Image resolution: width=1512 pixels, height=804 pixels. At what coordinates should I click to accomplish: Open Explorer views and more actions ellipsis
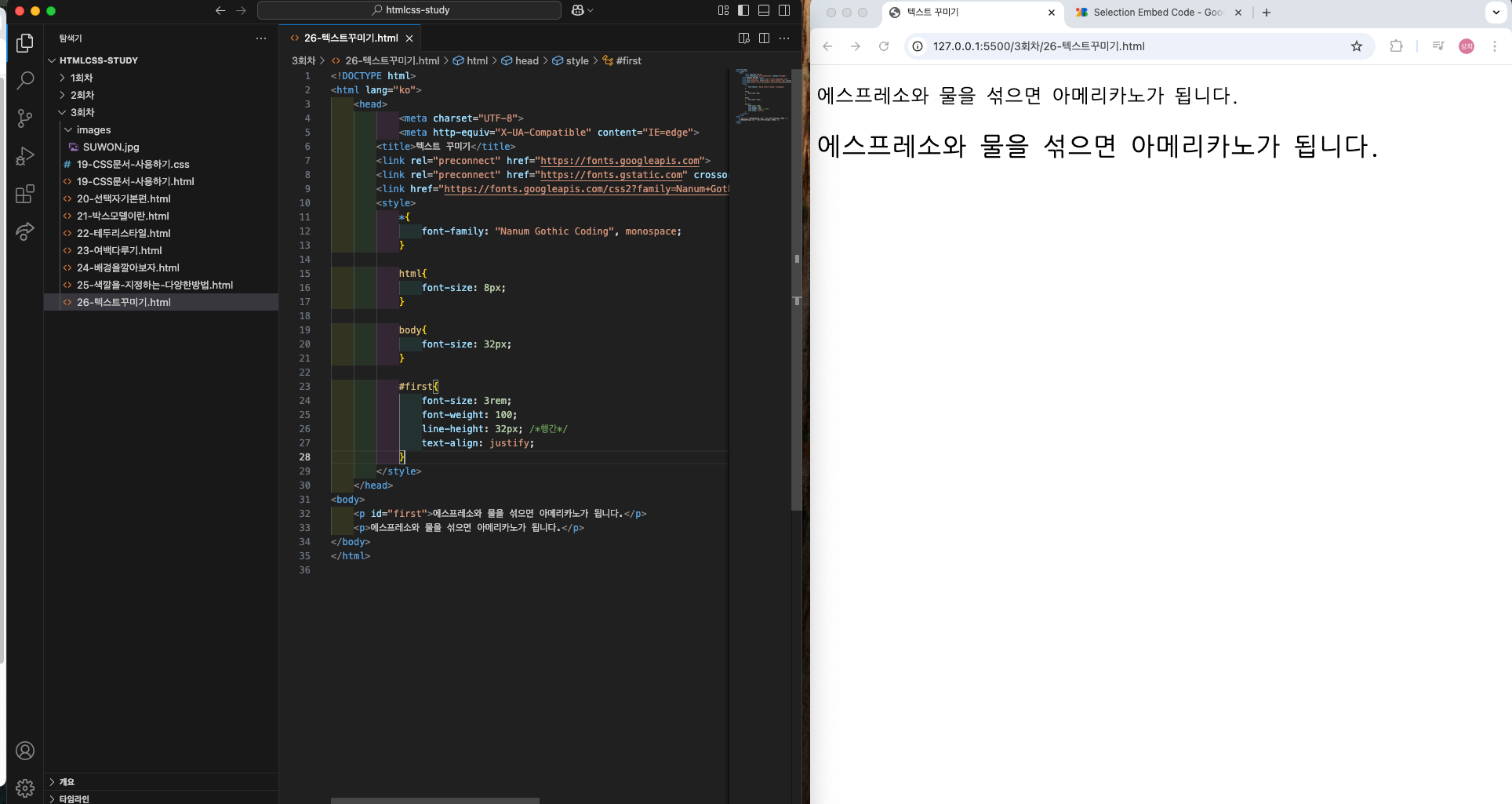pos(261,38)
